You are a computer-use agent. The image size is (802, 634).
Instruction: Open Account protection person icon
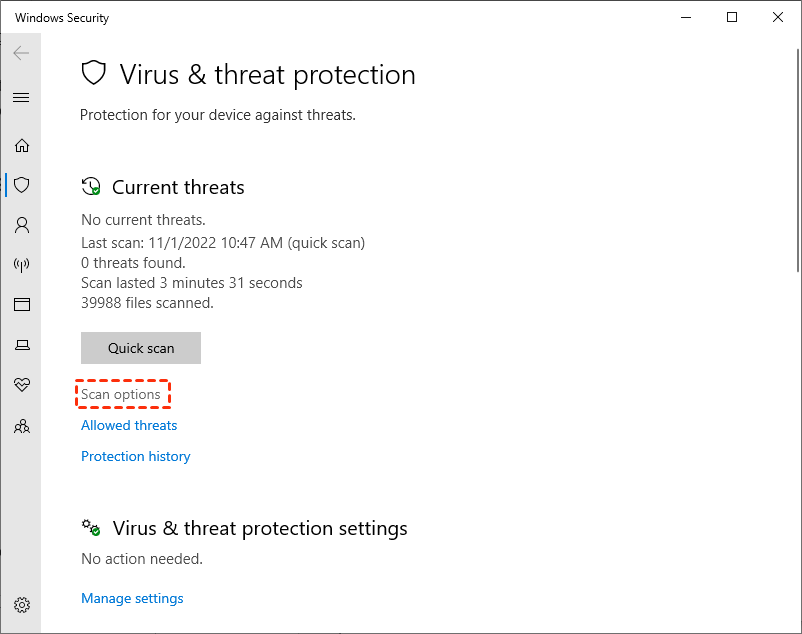coord(21,225)
